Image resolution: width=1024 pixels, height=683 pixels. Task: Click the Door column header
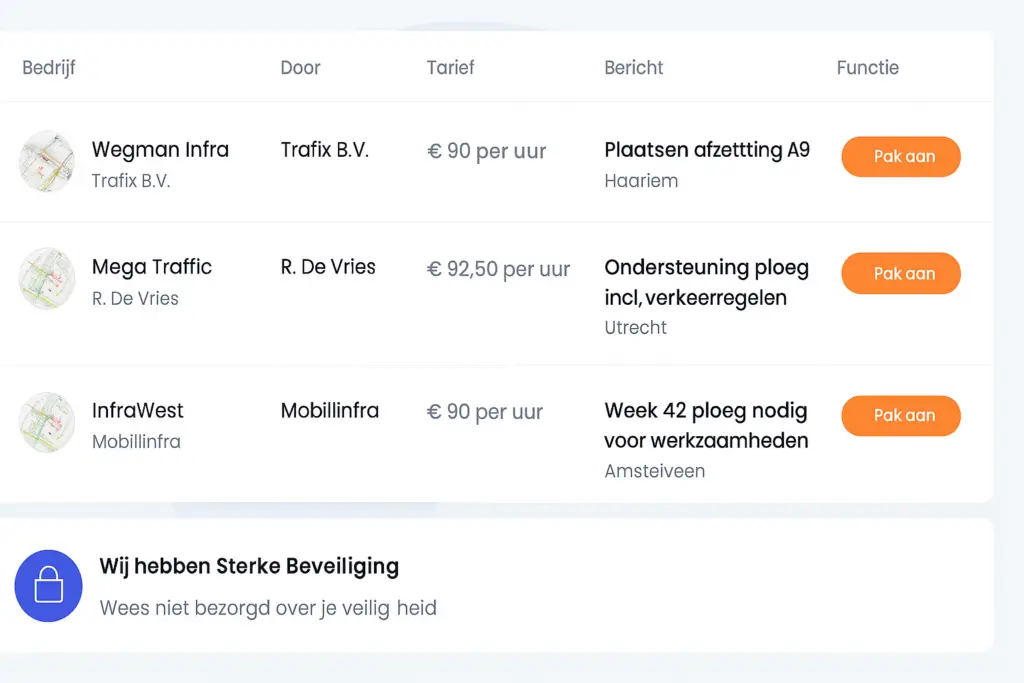coord(300,68)
